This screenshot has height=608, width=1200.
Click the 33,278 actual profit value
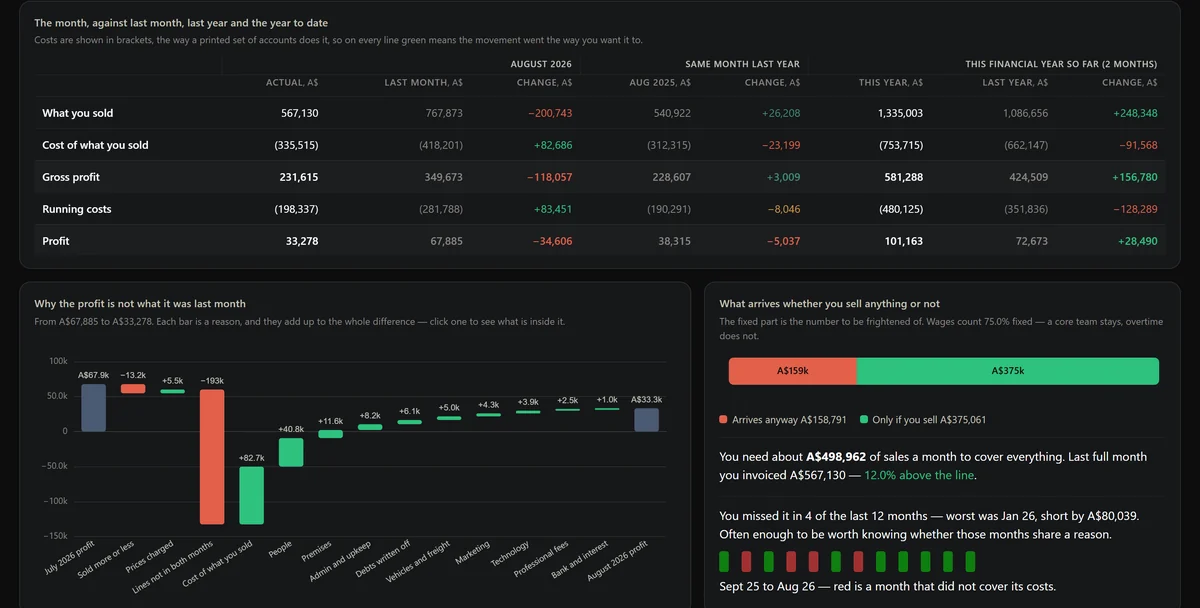click(x=303, y=241)
